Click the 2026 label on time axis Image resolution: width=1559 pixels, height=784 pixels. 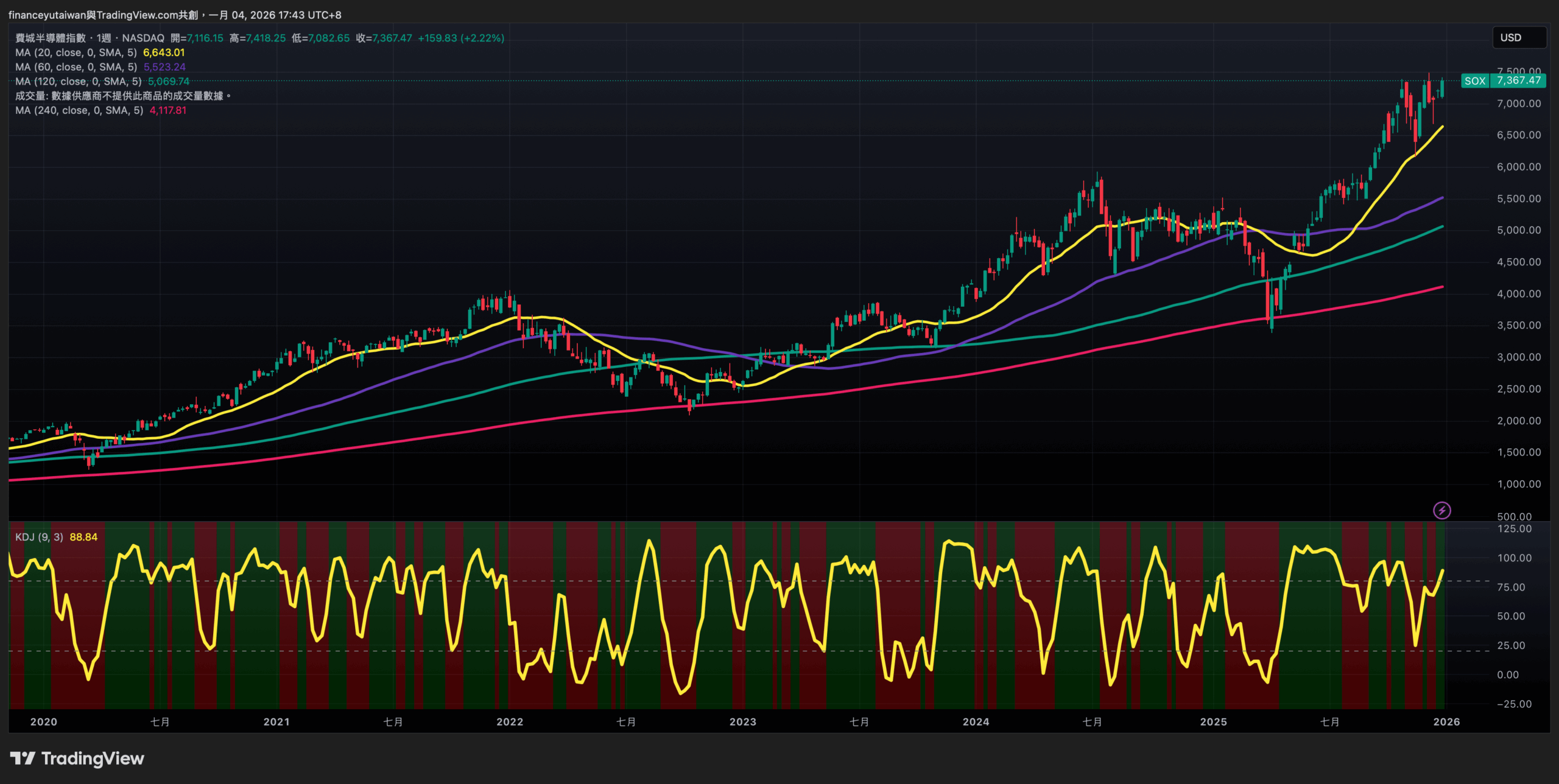click(1446, 722)
